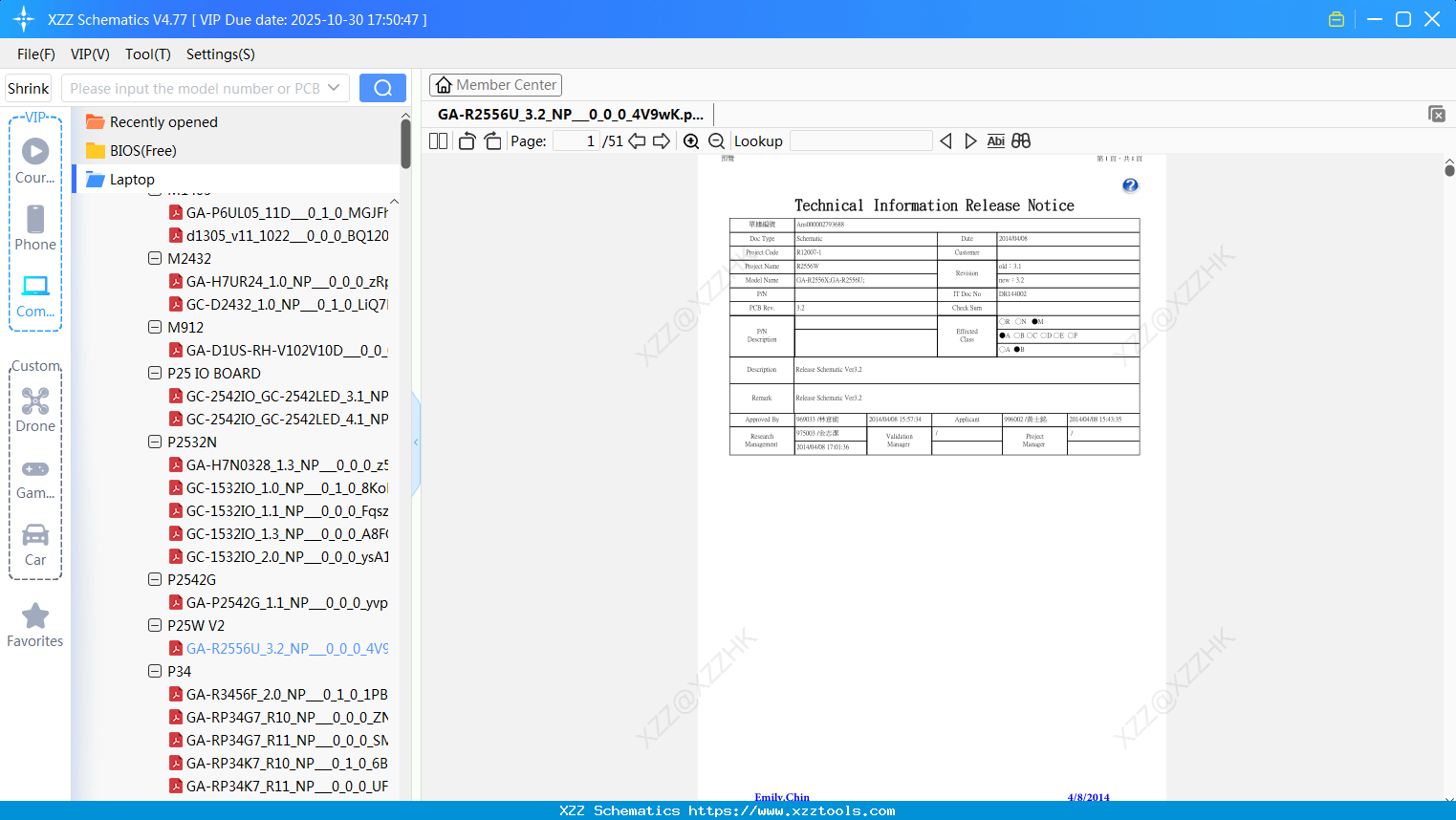Open the yellow gift icon in title bar
This screenshot has width=1456, height=820.
(x=1336, y=19)
